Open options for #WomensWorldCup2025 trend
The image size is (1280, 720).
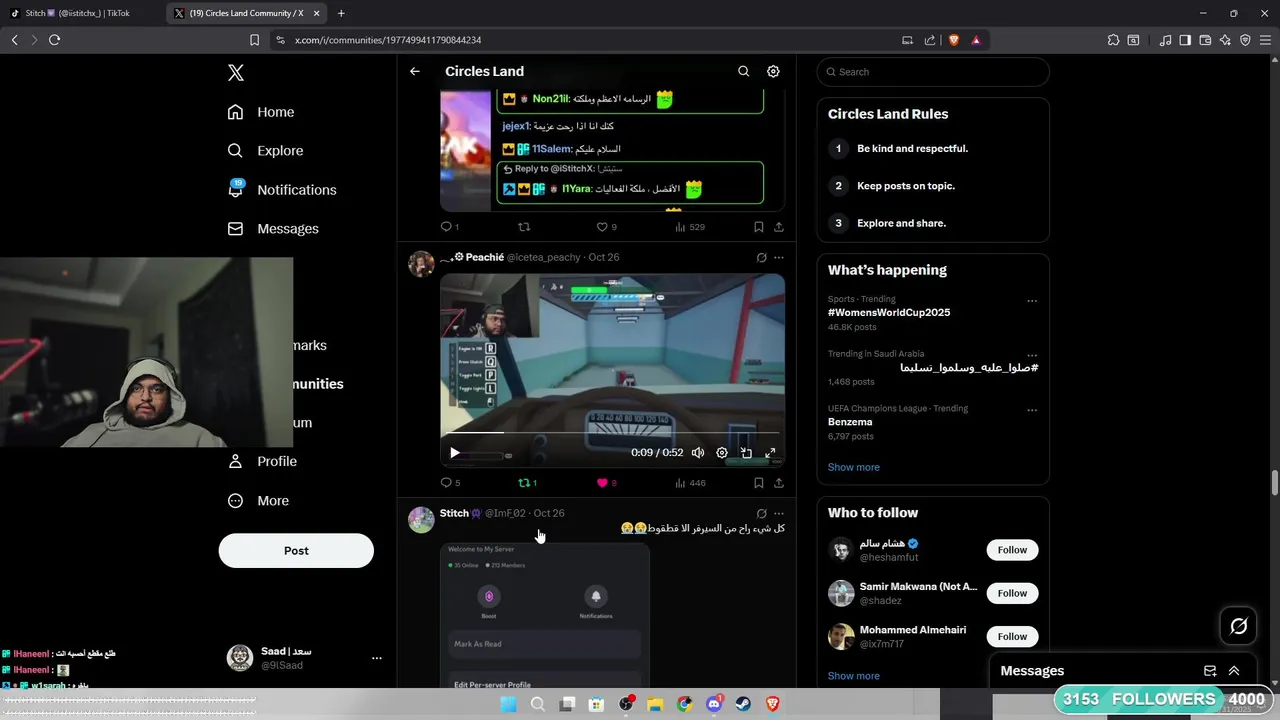point(1032,300)
